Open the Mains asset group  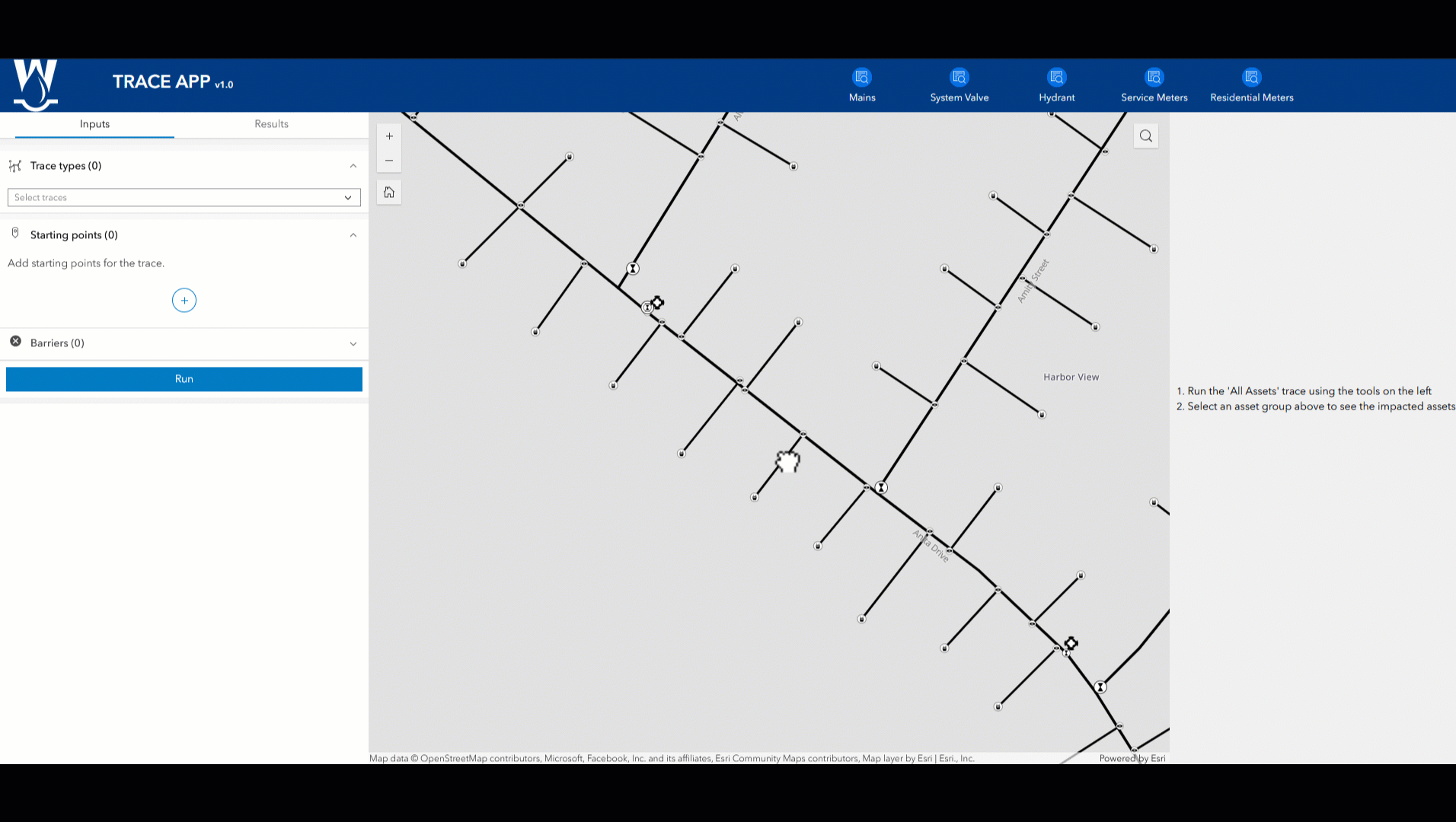coord(862,84)
